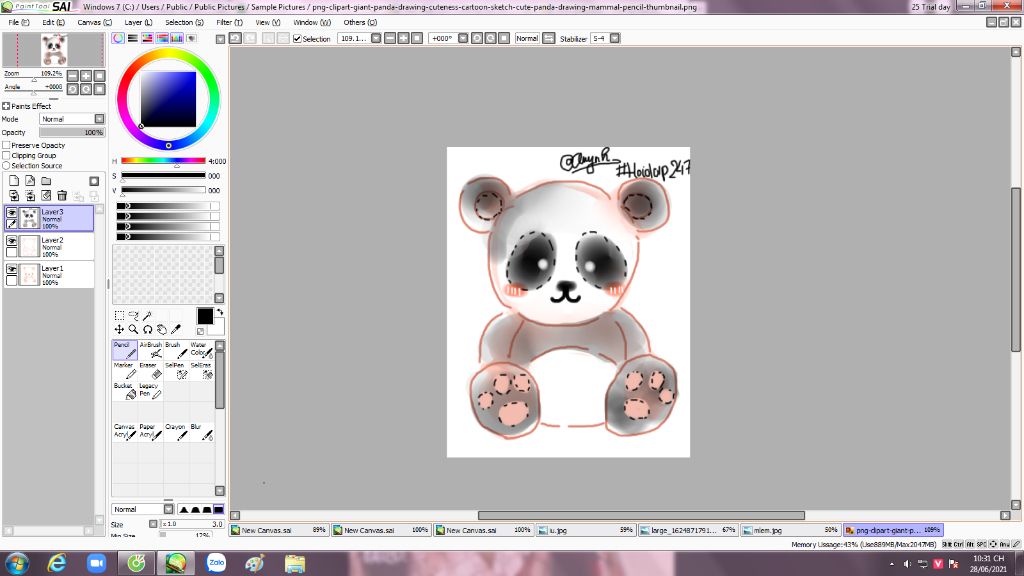Create a new normal layer

click(14, 181)
